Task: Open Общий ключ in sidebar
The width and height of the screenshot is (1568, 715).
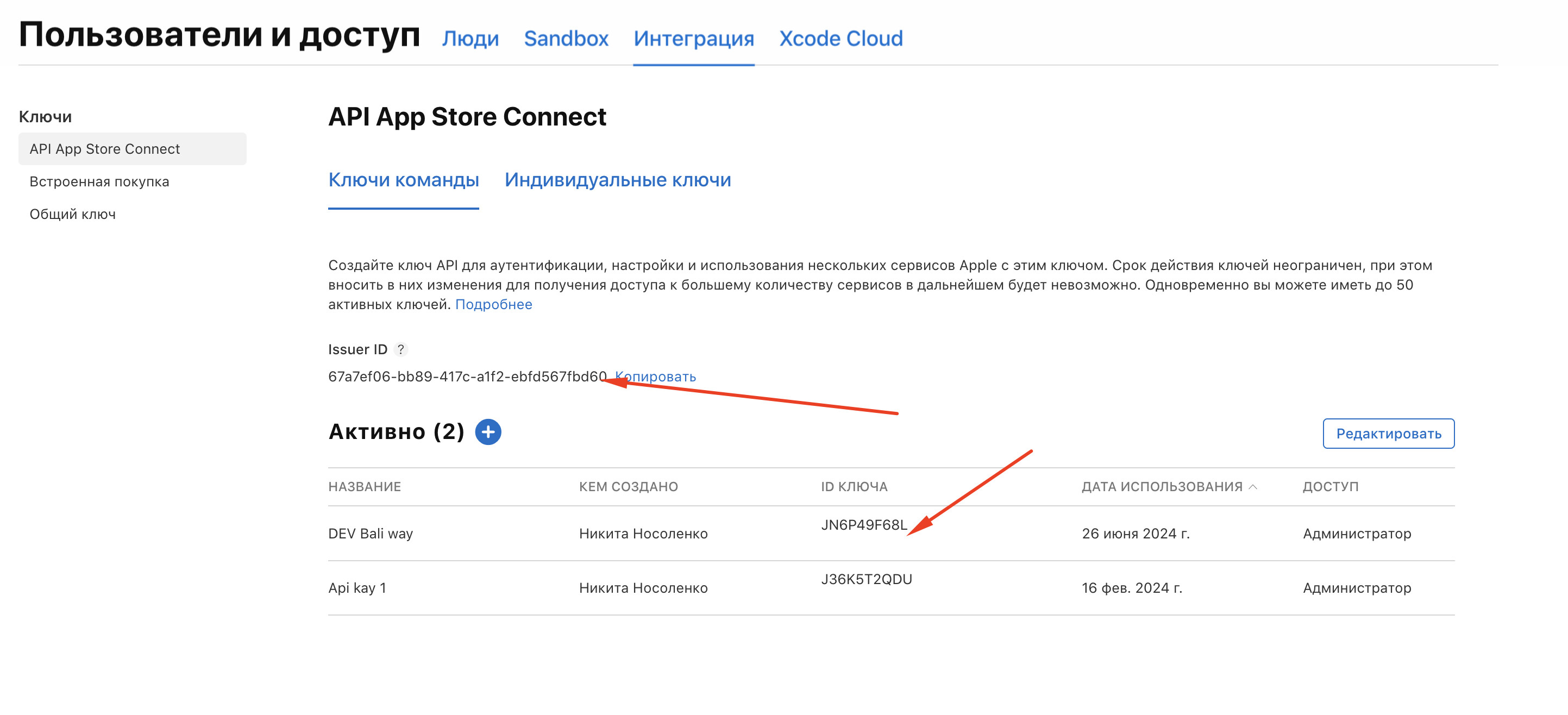Action: (x=72, y=214)
